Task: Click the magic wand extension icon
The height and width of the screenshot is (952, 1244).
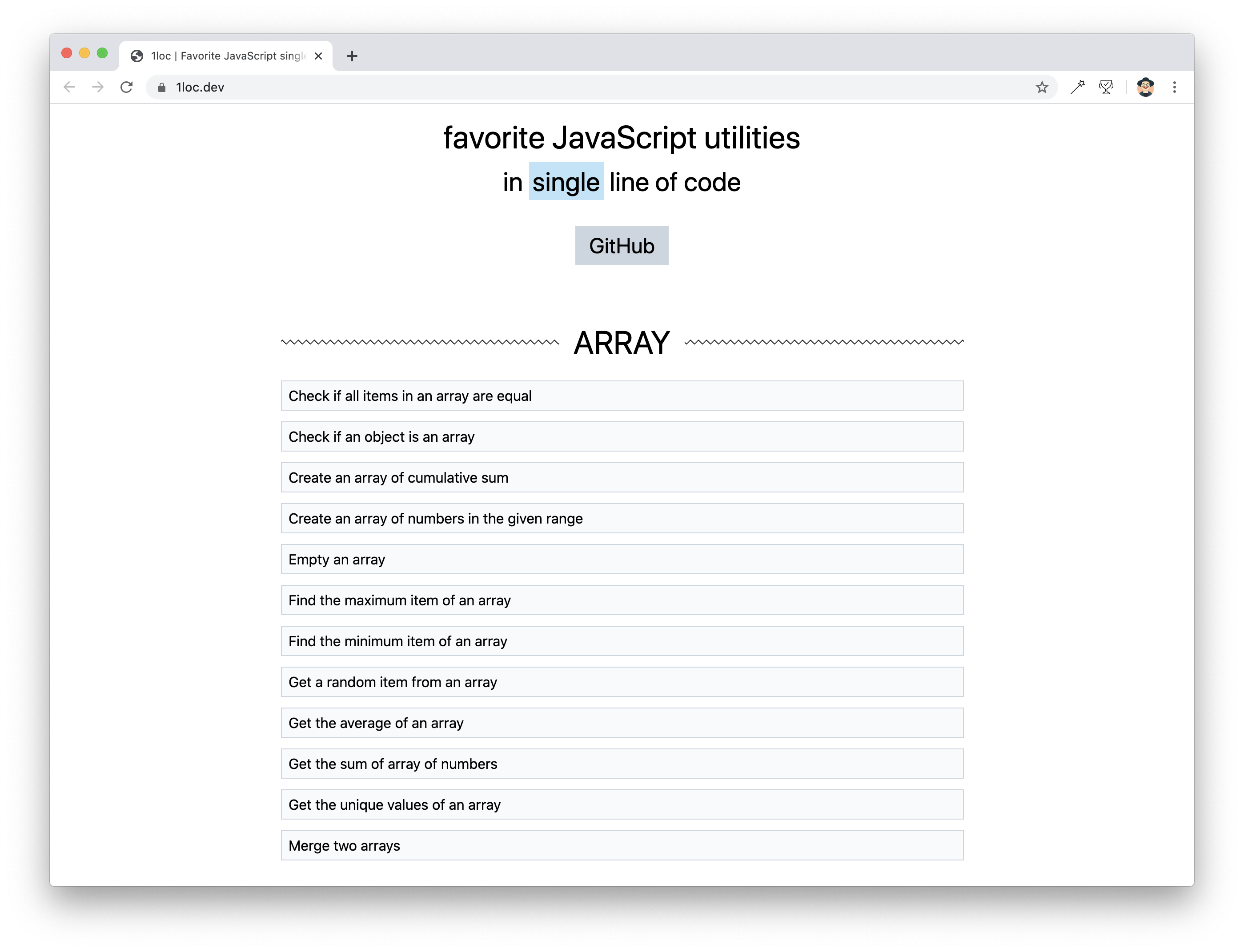Action: [x=1077, y=87]
